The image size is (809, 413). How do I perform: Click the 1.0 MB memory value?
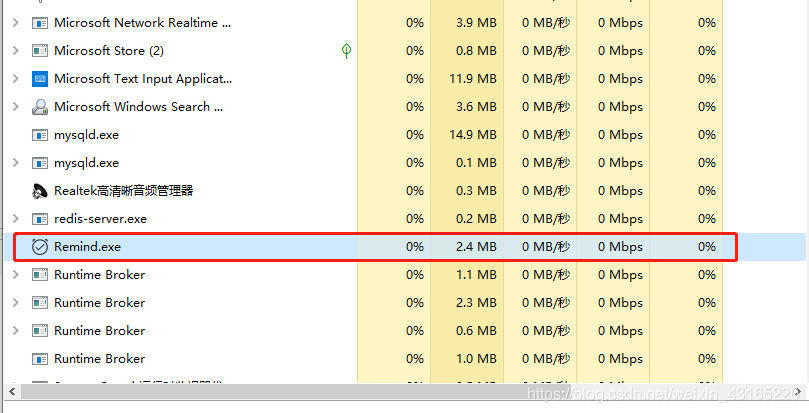click(x=476, y=359)
